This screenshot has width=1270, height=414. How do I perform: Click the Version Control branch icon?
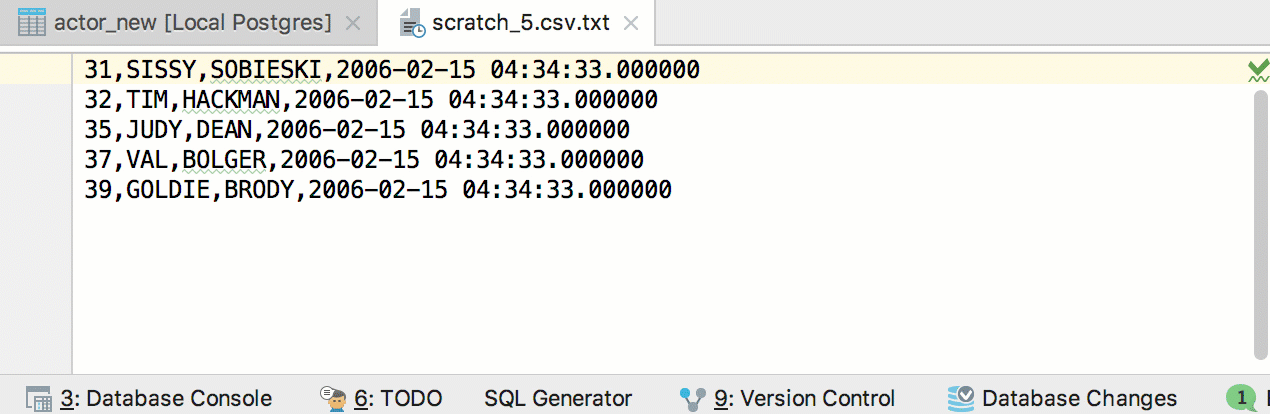click(x=692, y=398)
